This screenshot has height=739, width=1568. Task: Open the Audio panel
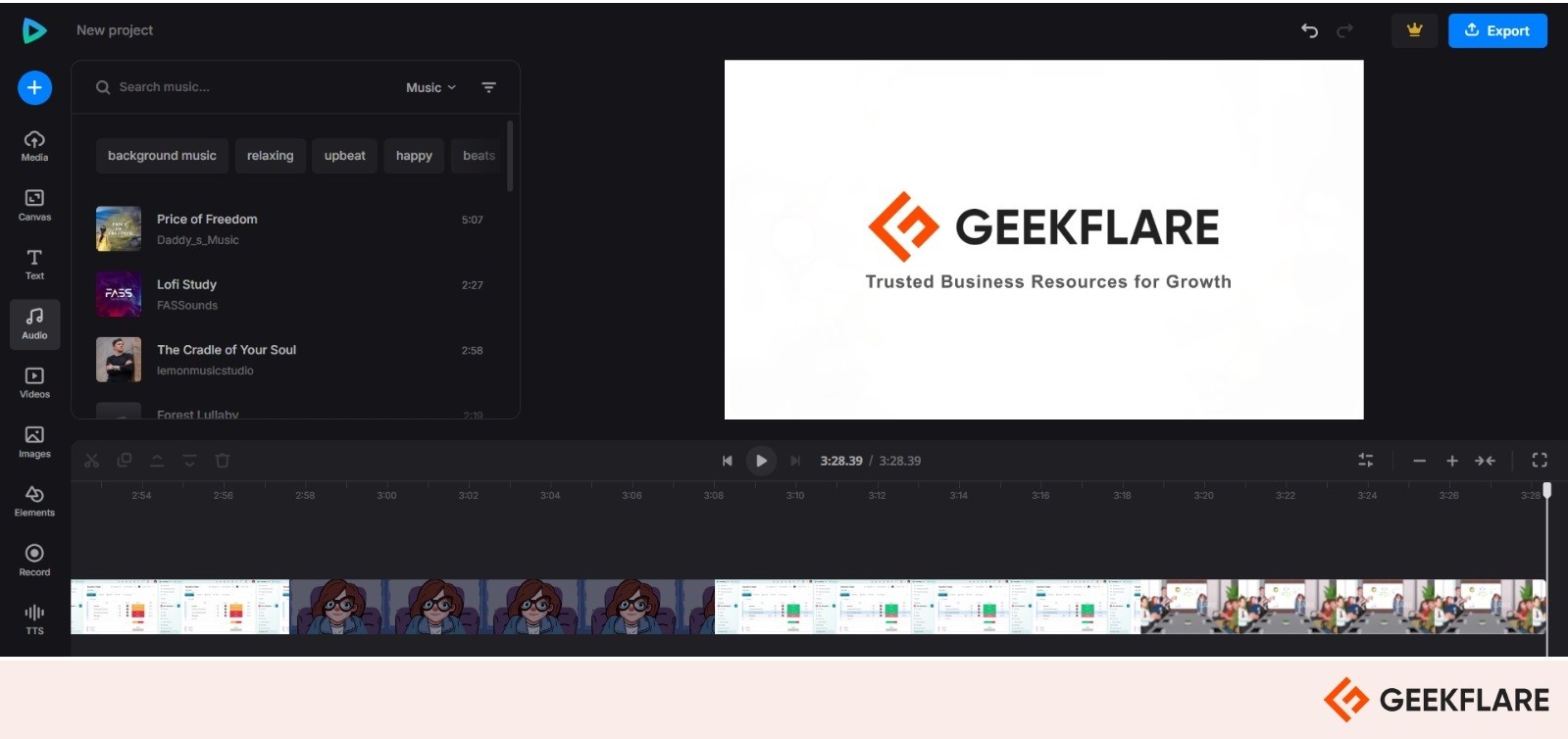[x=34, y=324]
